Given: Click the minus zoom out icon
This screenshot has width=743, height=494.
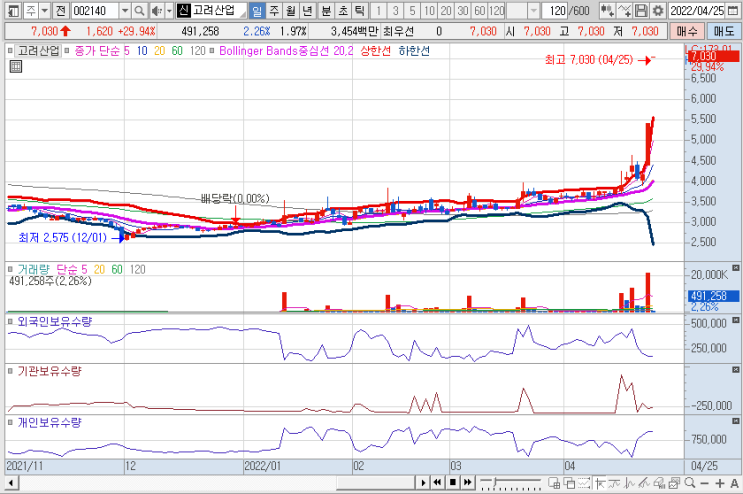Looking at the screenshot, I should (x=705, y=484).
